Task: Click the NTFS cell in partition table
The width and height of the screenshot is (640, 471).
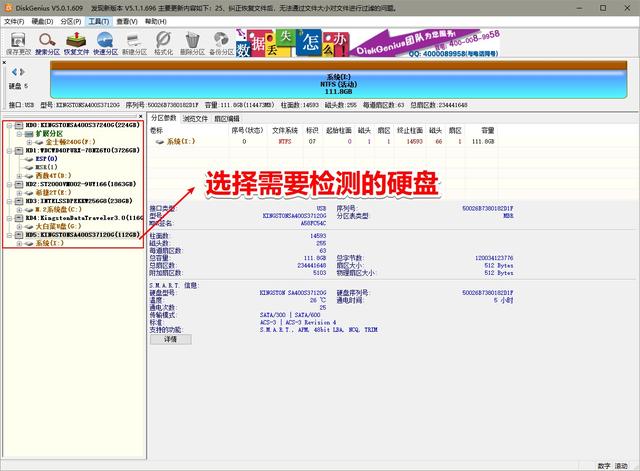Action: 285,142
